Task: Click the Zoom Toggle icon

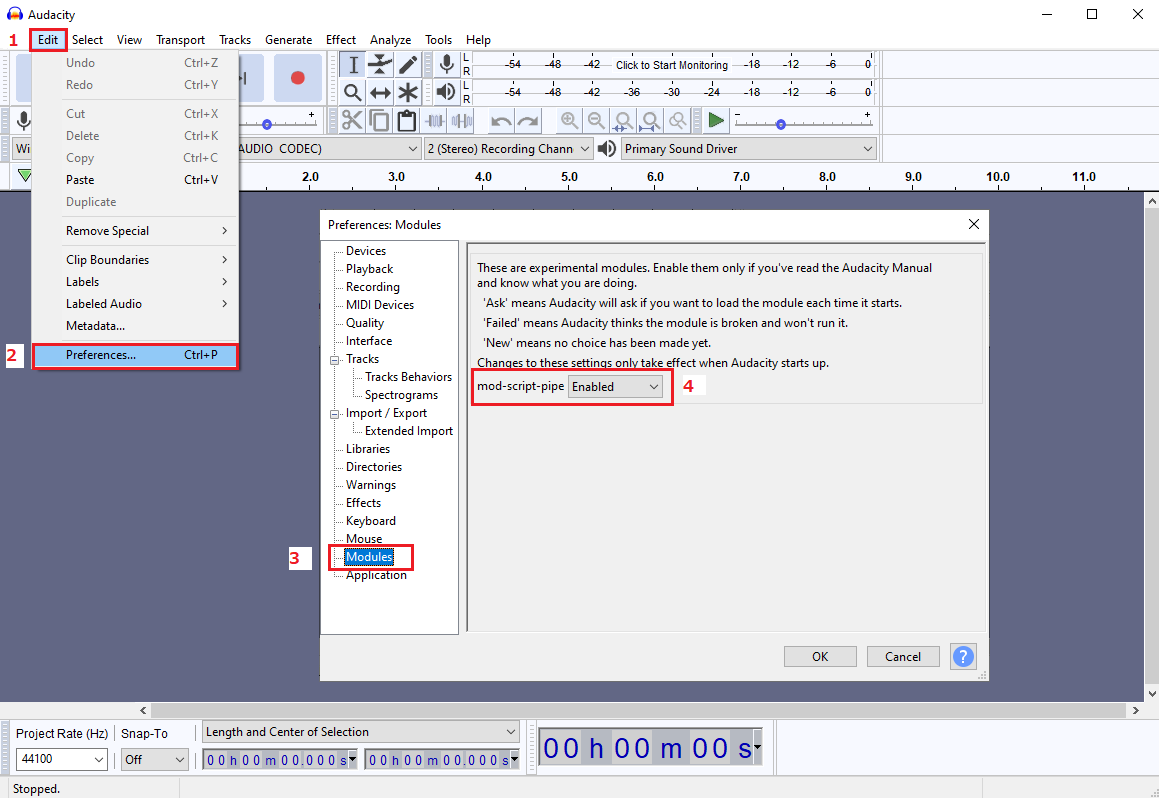Action: 677,120
